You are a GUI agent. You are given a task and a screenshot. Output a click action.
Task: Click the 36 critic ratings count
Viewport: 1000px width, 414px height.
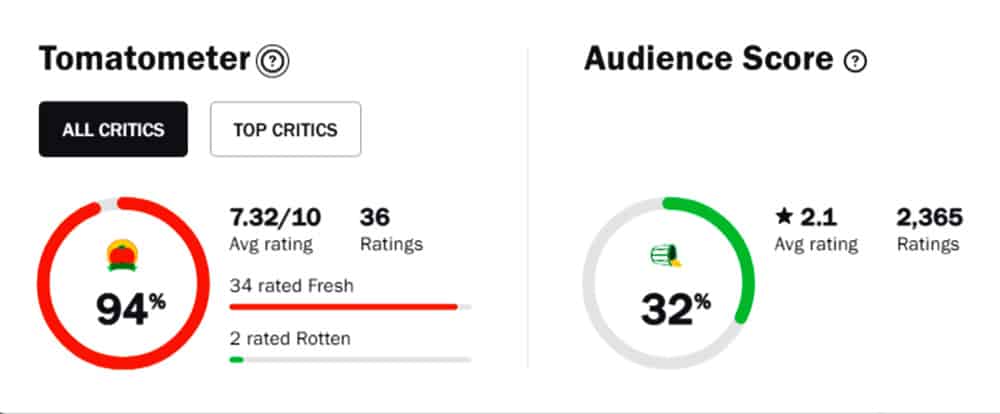coord(375,217)
